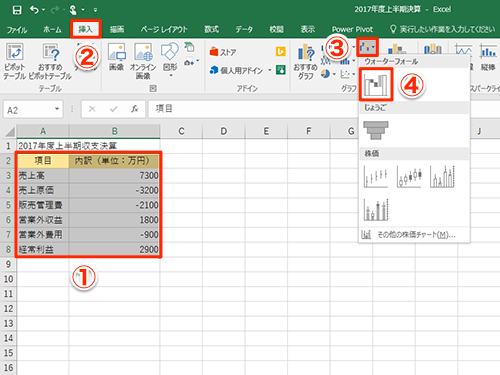Click the Name Box showing A2

[29, 110]
